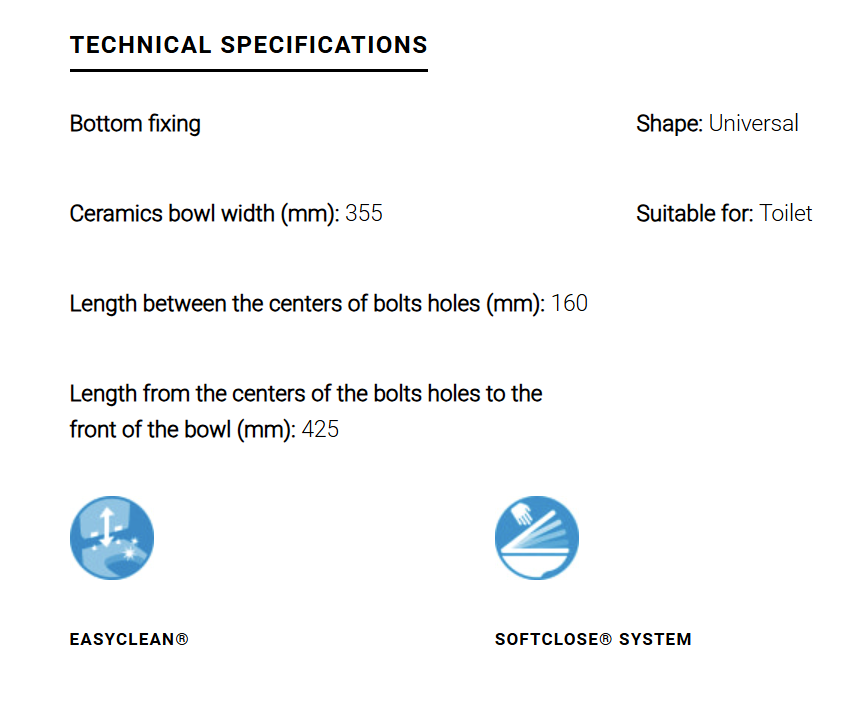Select the SOFTCLOSE® SYSTEM label
This screenshot has width=867, height=720.
pyautogui.click(x=593, y=639)
